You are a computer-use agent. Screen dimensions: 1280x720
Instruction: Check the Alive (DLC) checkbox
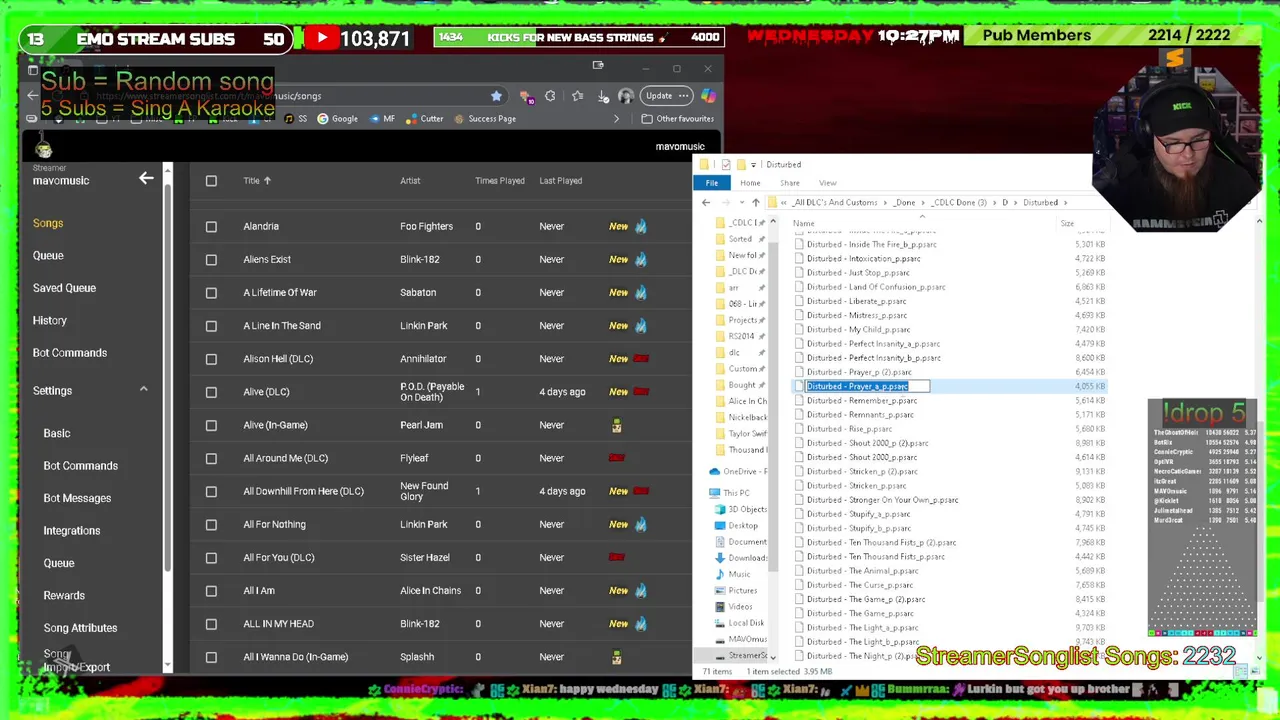(x=211, y=392)
